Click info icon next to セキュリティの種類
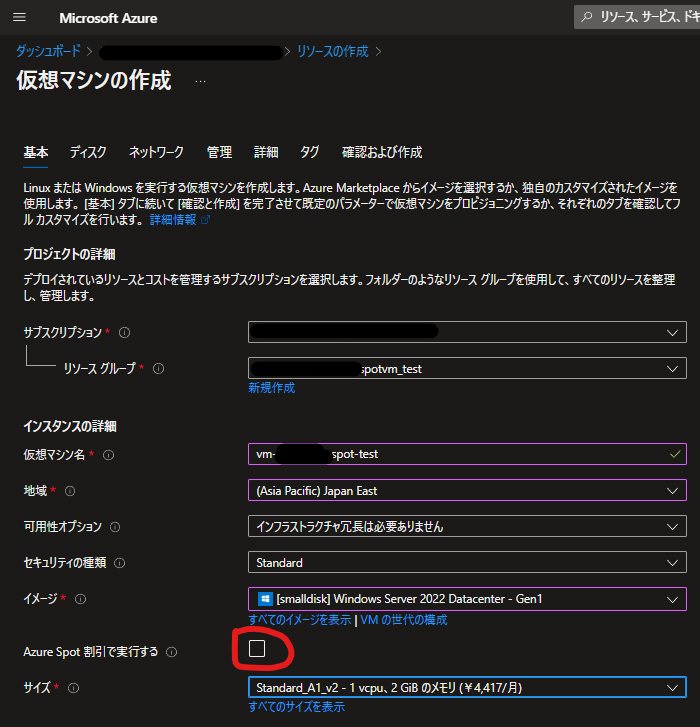700x727 pixels. [120, 563]
